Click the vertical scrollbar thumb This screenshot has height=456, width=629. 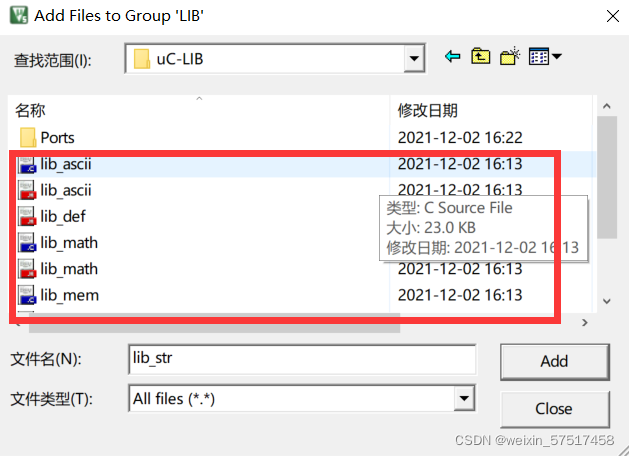(607, 178)
